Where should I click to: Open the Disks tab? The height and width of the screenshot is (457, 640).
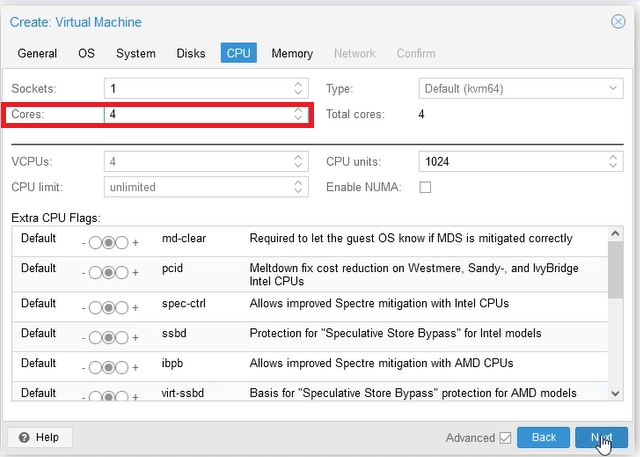click(x=191, y=53)
